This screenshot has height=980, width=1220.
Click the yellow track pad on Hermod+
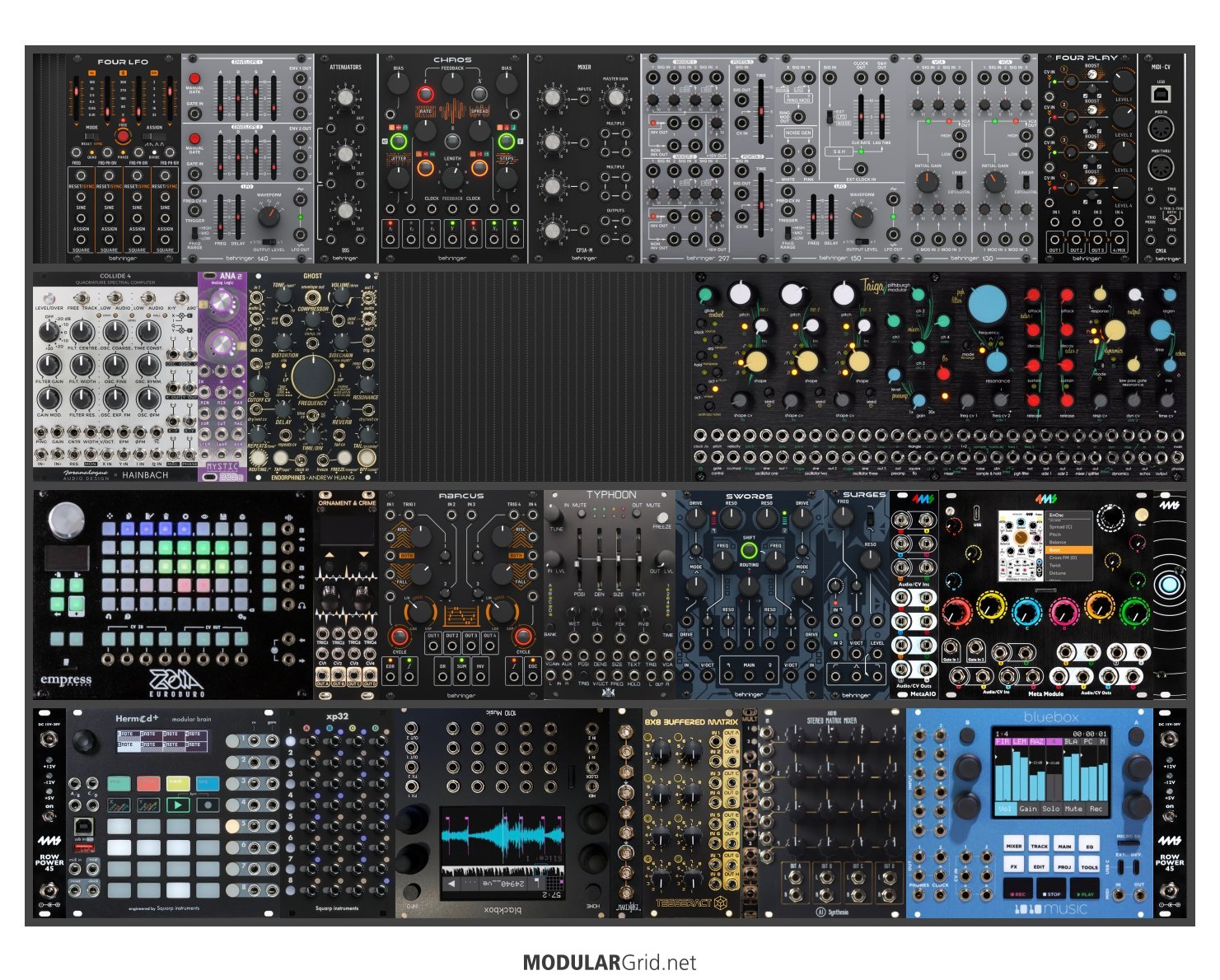[x=178, y=783]
